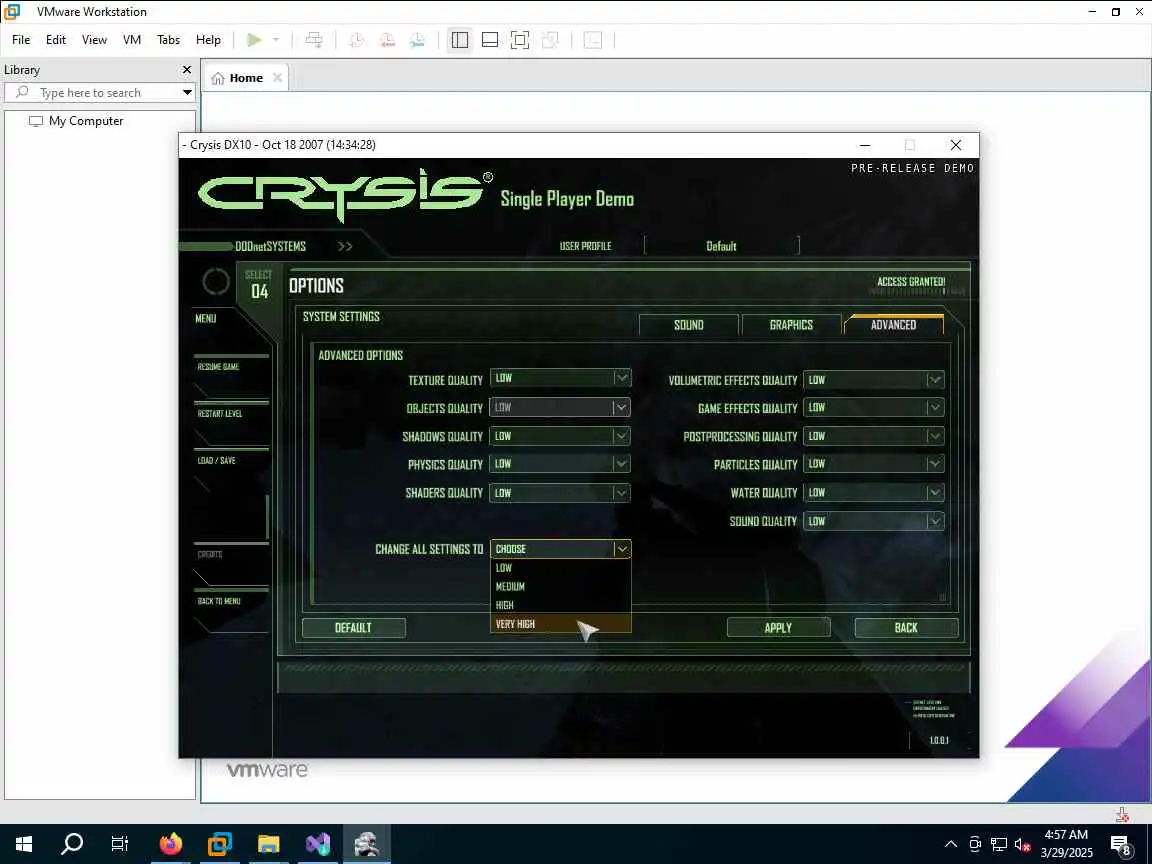This screenshot has height=864, width=1152.
Task: Open the Edit menu
Action: (x=56, y=40)
